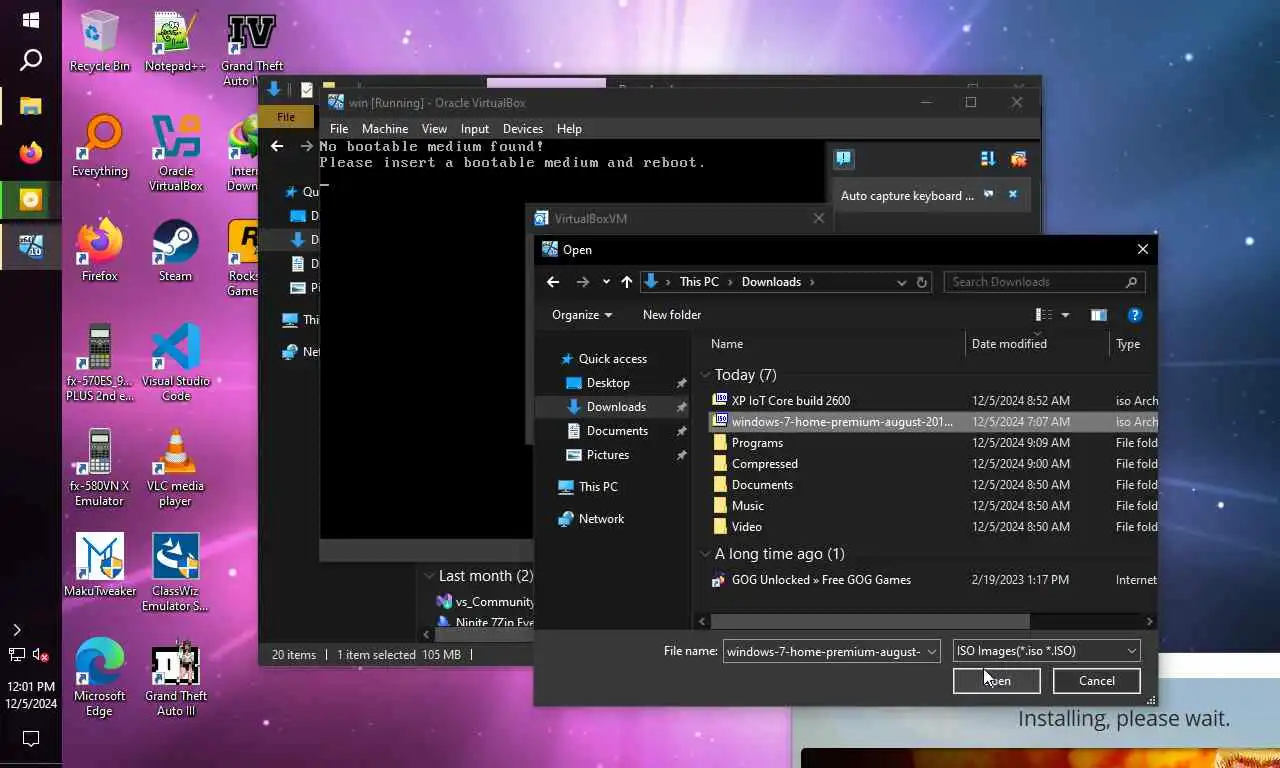Open the view options dropdown arrow
Image resolution: width=1280 pixels, height=768 pixels.
click(1065, 315)
